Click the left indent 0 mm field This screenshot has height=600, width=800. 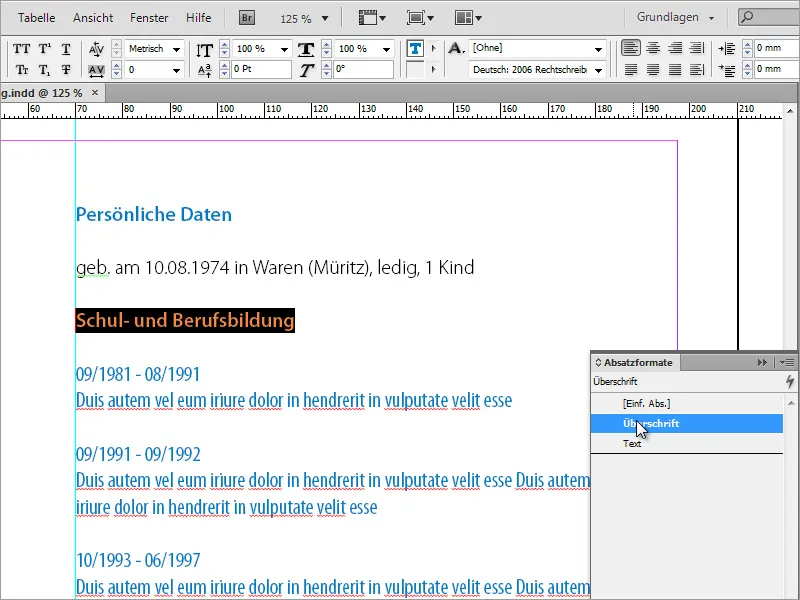[x=777, y=48]
